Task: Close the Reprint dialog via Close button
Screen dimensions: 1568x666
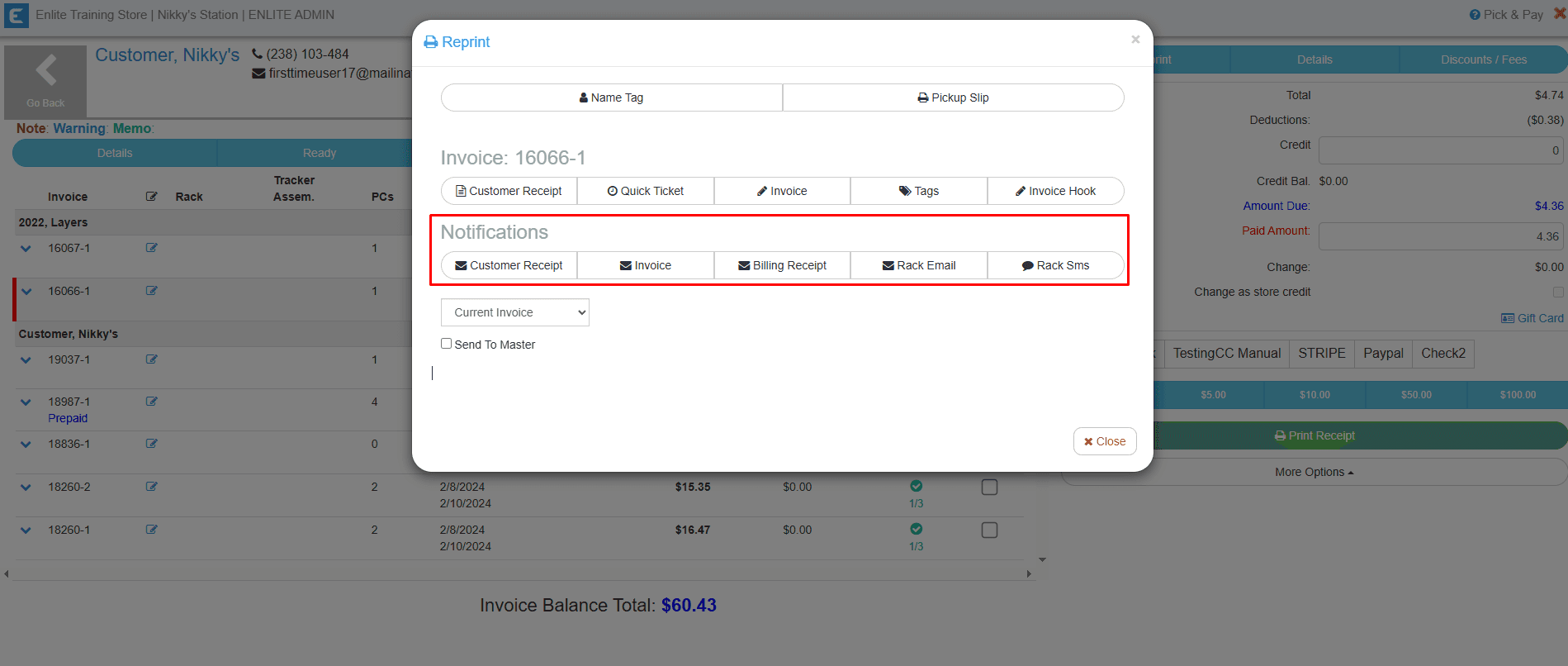Action: click(1105, 441)
